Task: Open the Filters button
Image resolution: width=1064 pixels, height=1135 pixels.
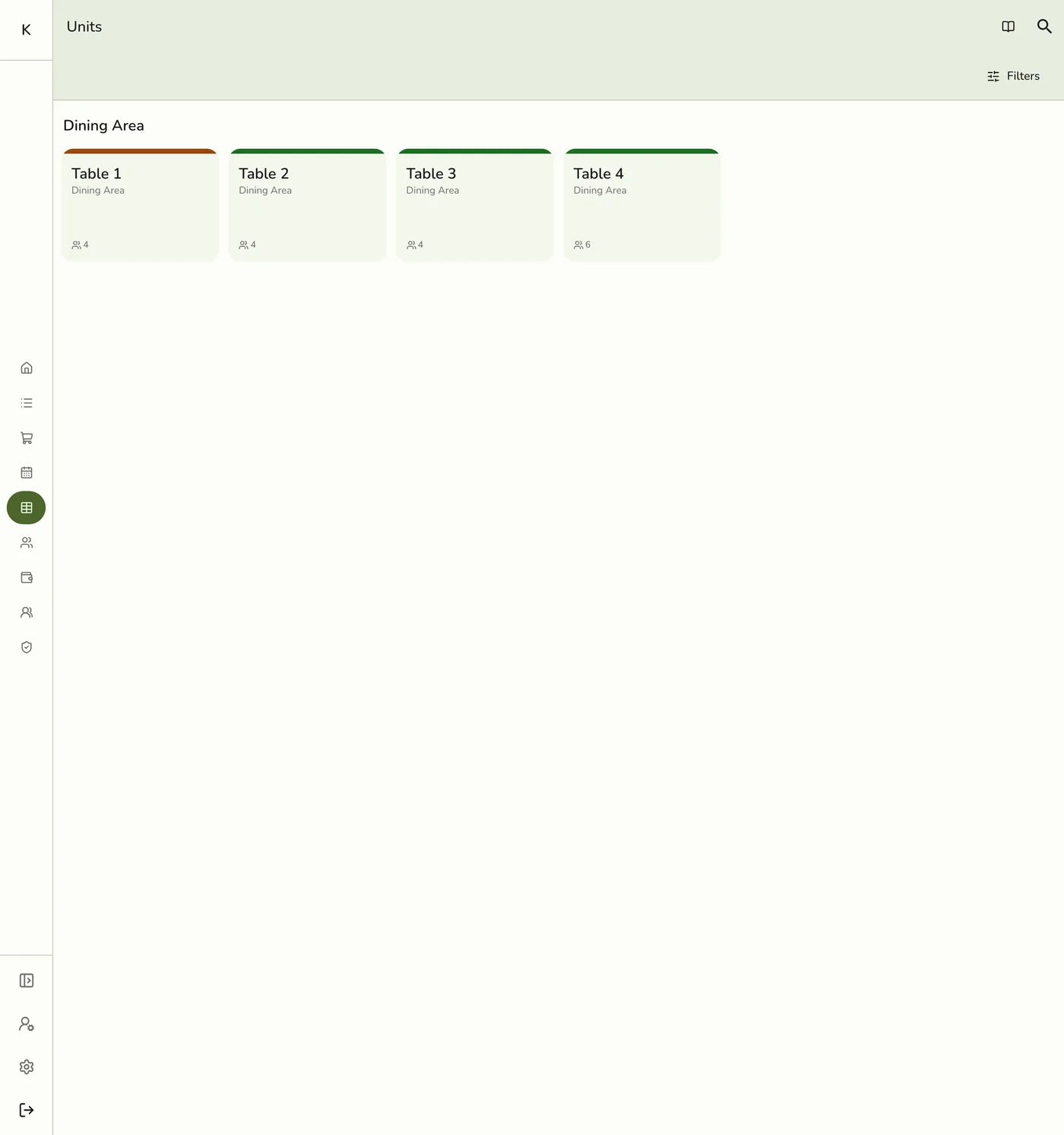Action: 1013,76
